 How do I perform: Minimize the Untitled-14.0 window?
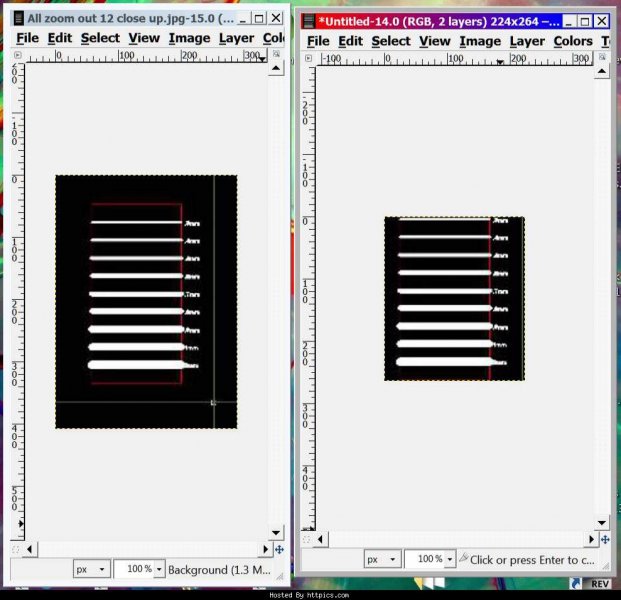pyautogui.click(x=569, y=21)
